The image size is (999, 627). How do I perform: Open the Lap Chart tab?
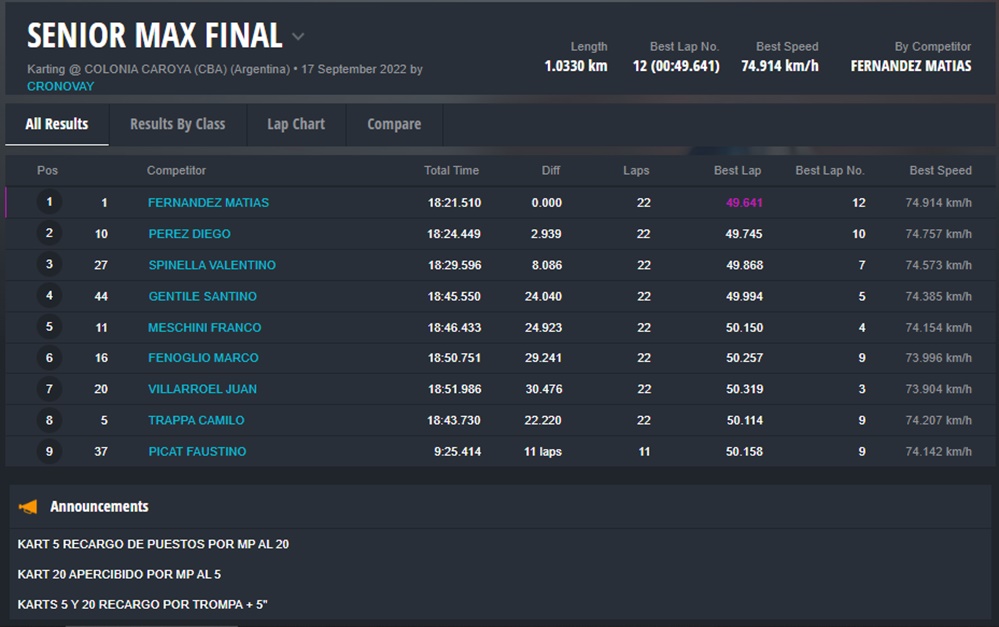coord(295,124)
